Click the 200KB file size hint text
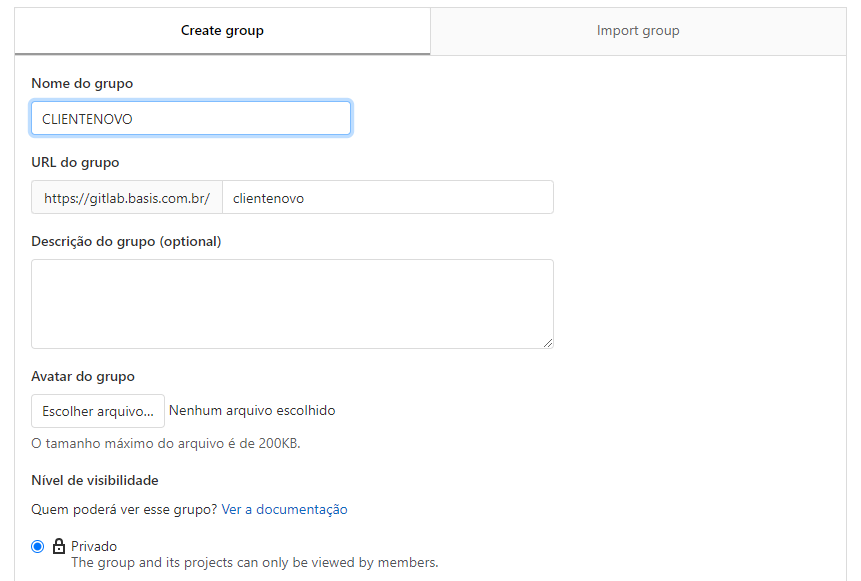 pos(166,443)
